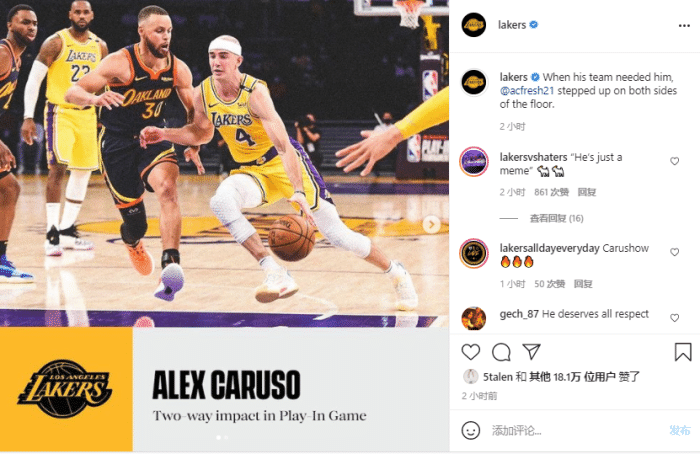
Task: Like the lakersalldayeveryday comment
Action: pyautogui.click(x=675, y=252)
